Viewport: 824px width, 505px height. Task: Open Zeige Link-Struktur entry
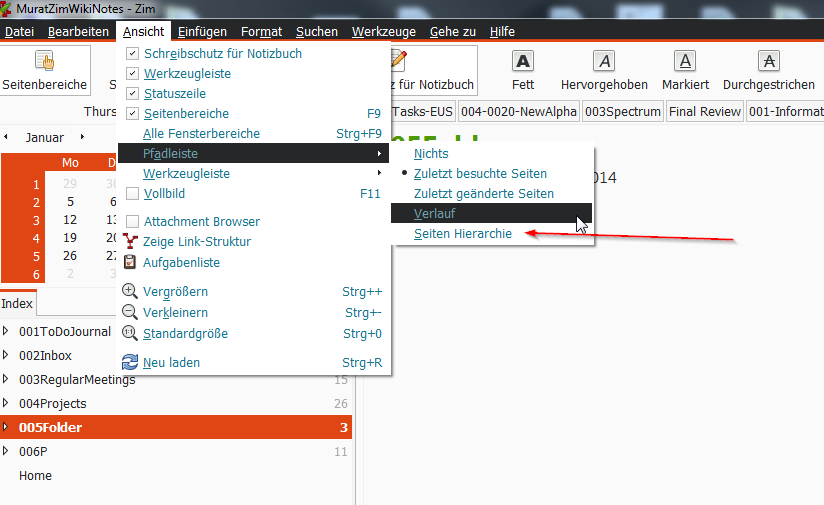pos(197,242)
